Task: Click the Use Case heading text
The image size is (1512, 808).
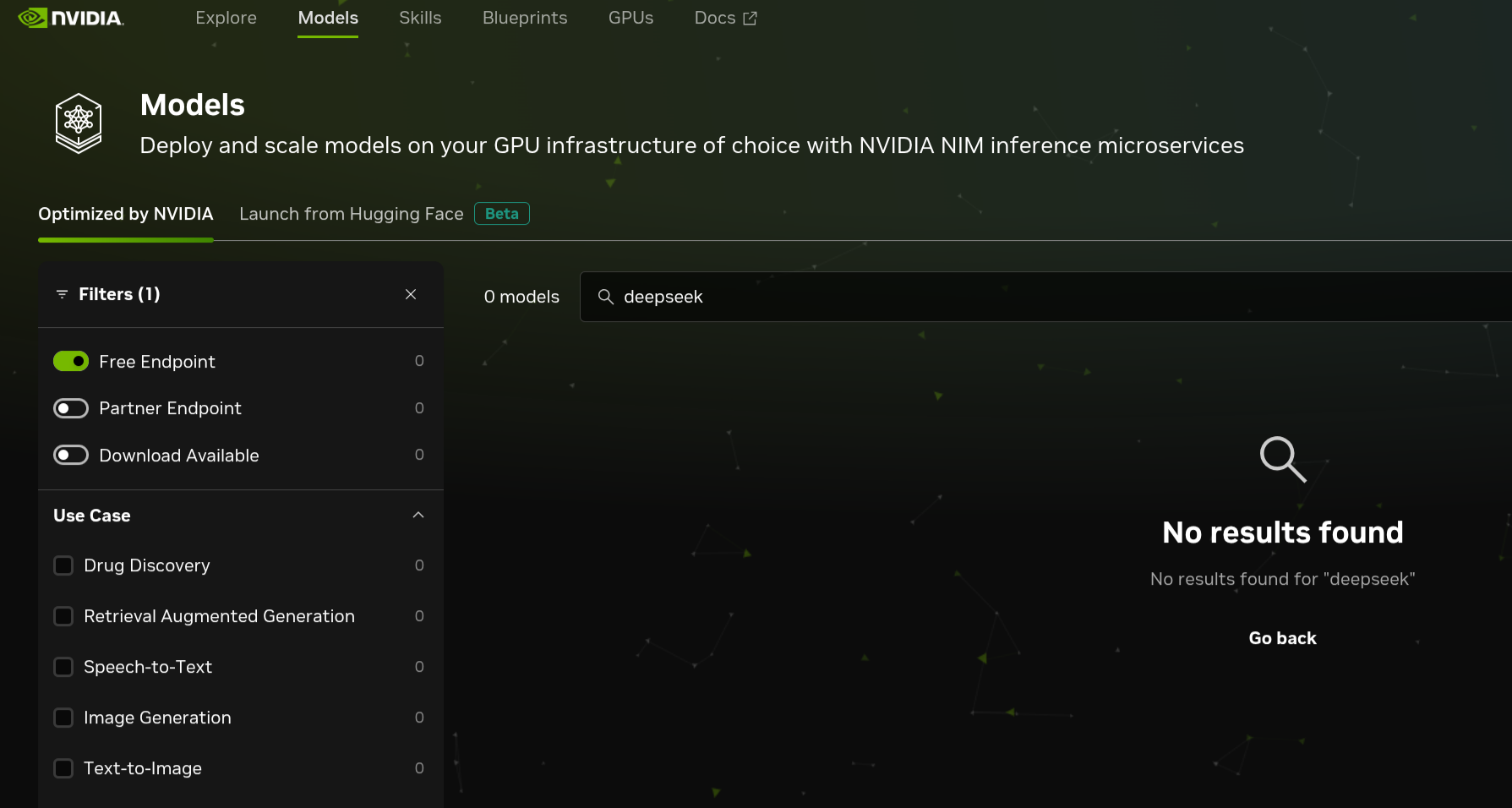Action: pos(92,516)
